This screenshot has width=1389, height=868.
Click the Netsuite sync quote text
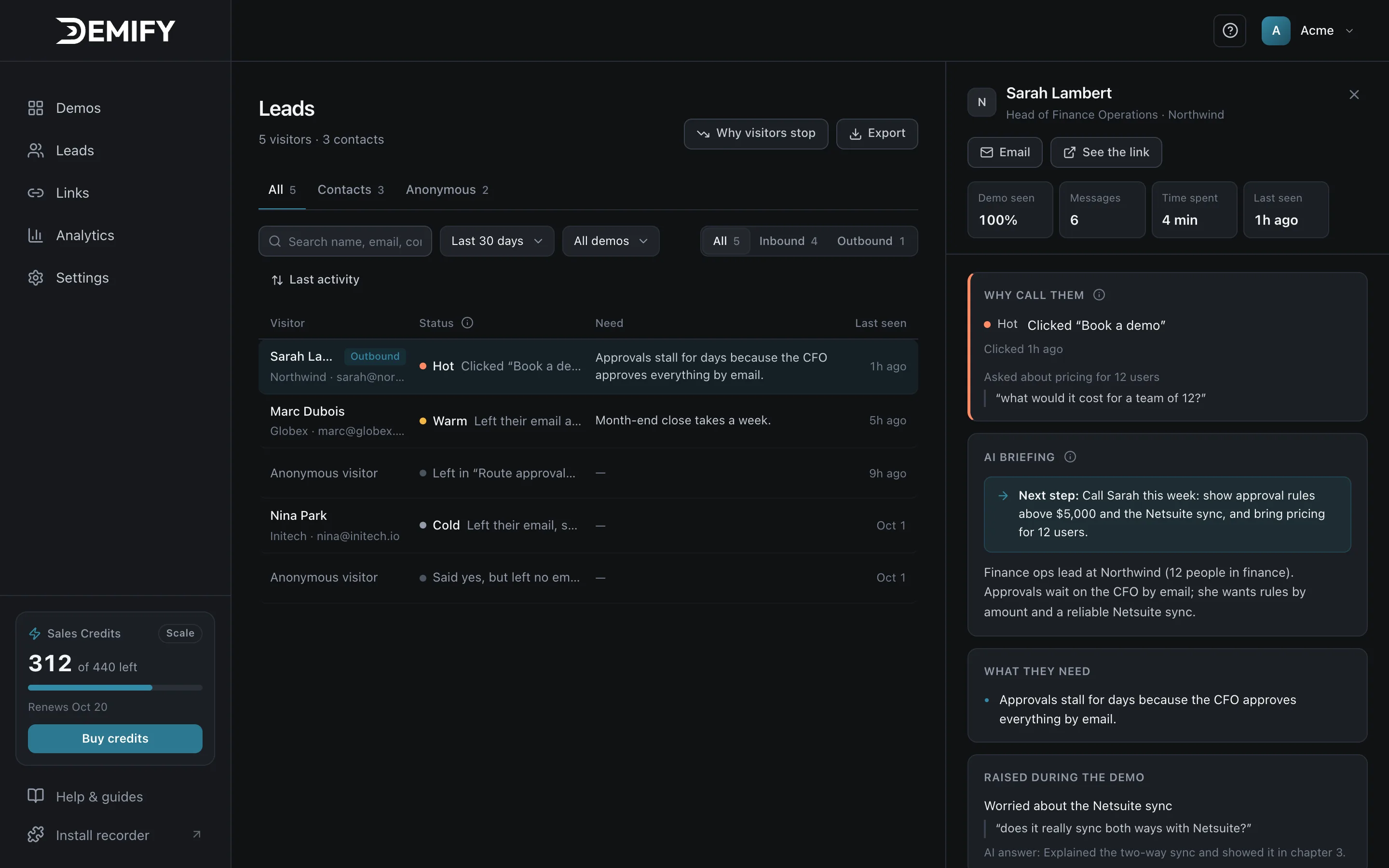tap(1123, 828)
